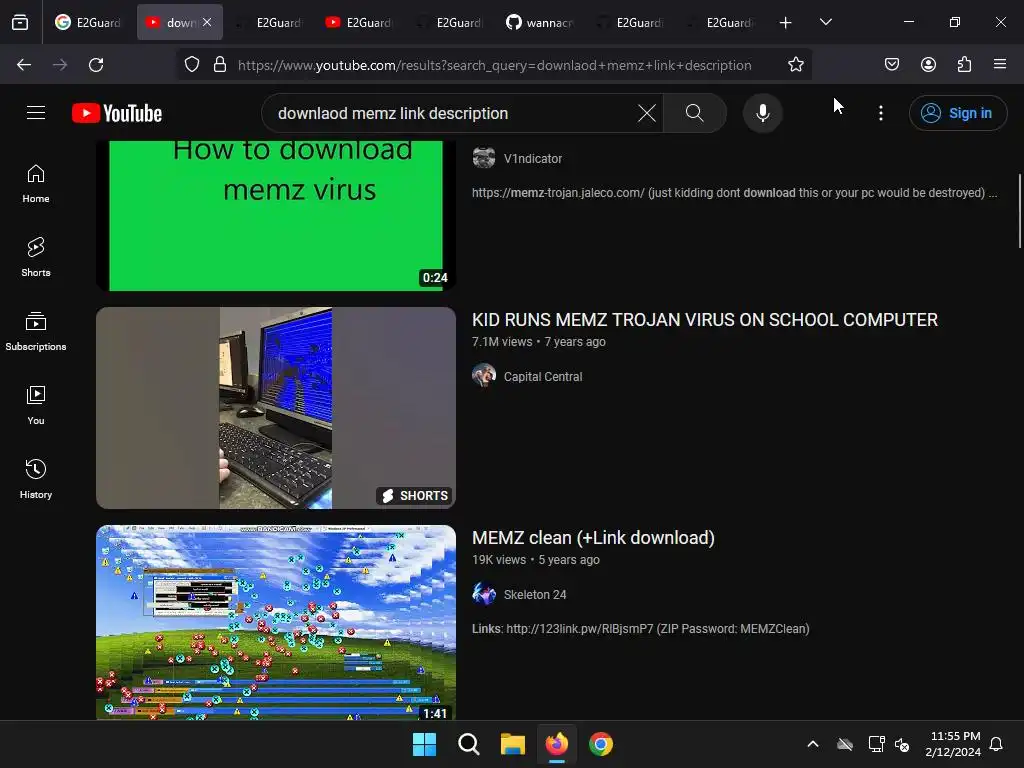Open the taskbar clock showing 11:55 PM
Image resolution: width=1024 pixels, height=768 pixels.
click(x=953, y=744)
